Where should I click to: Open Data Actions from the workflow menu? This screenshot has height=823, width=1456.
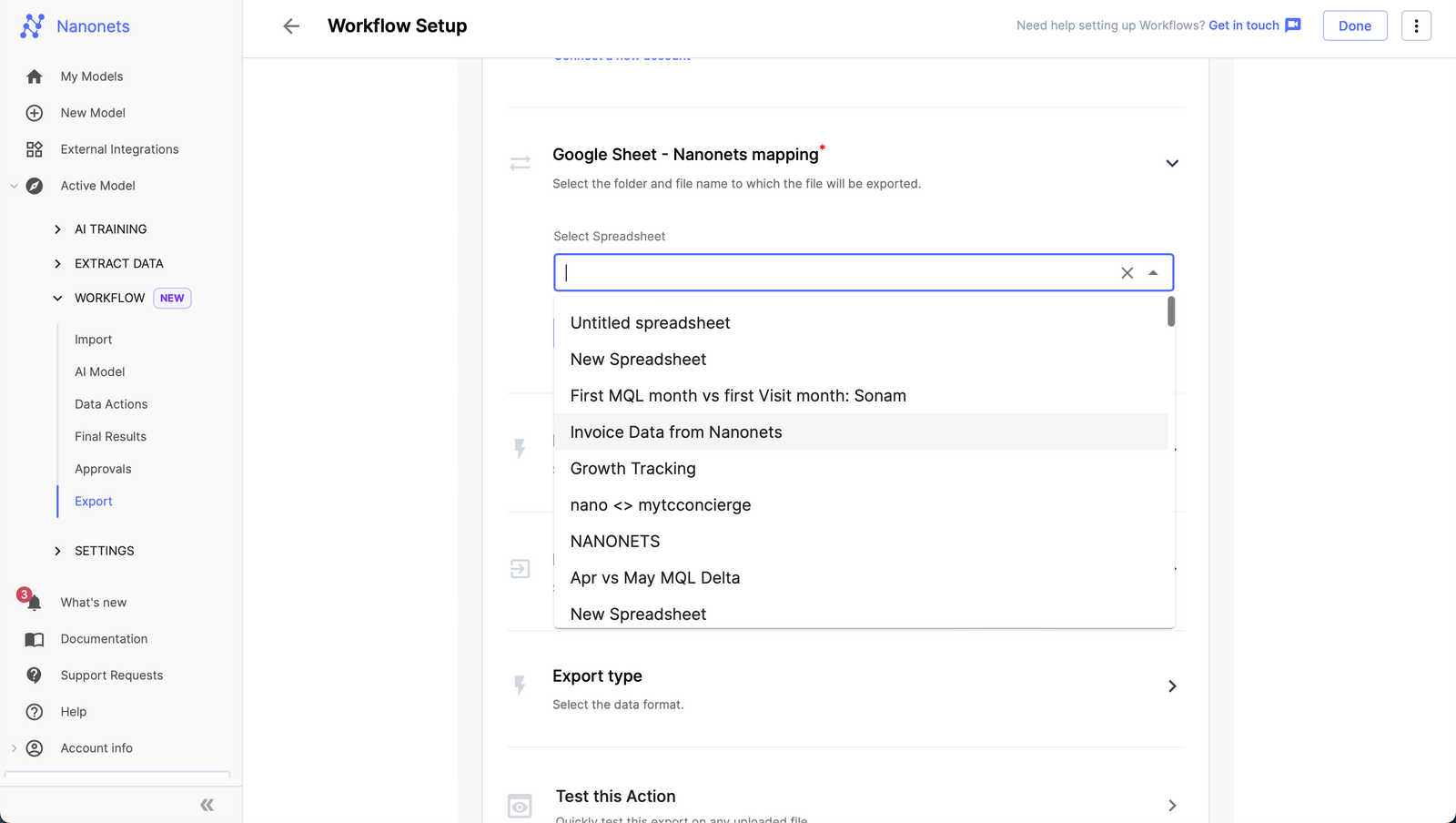point(110,403)
